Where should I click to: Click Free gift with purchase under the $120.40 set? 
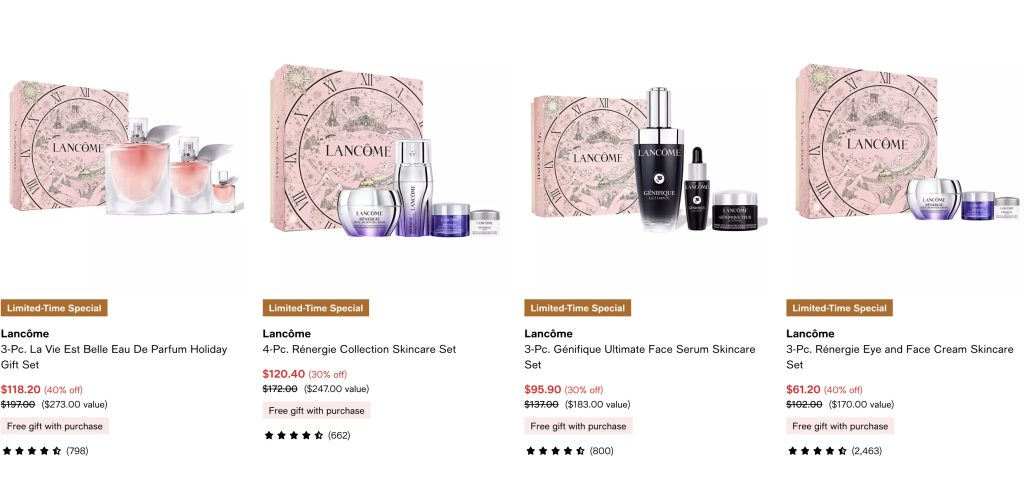click(x=317, y=410)
